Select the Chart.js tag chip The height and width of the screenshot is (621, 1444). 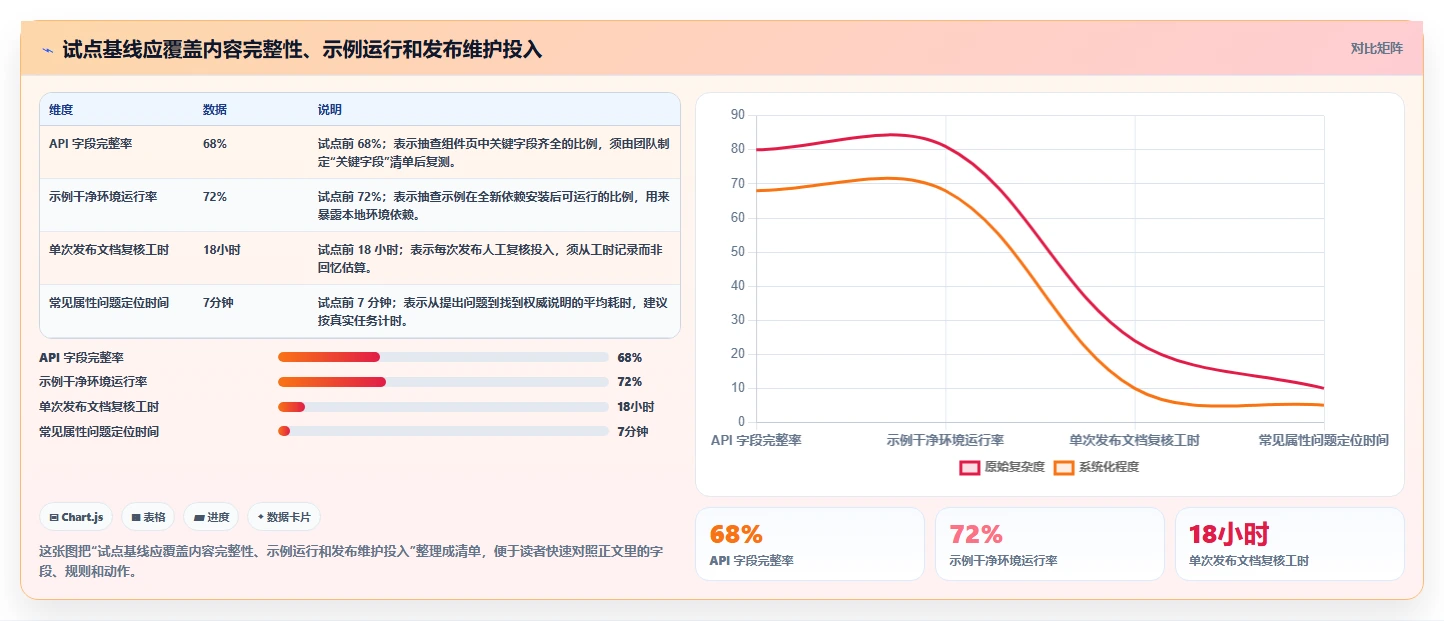(77, 517)
